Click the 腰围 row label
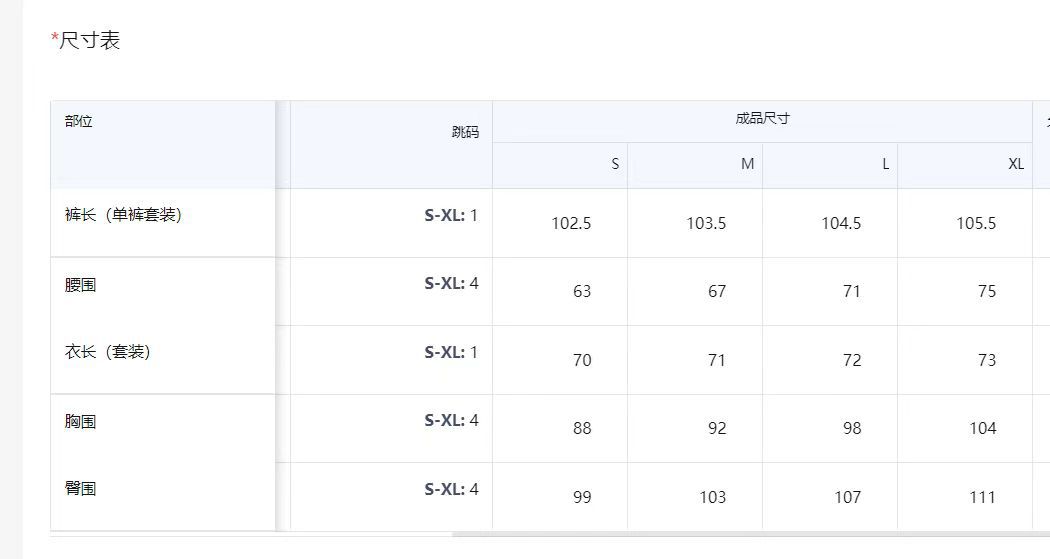This screenshot has height=559, width=1050. [81, 285]
